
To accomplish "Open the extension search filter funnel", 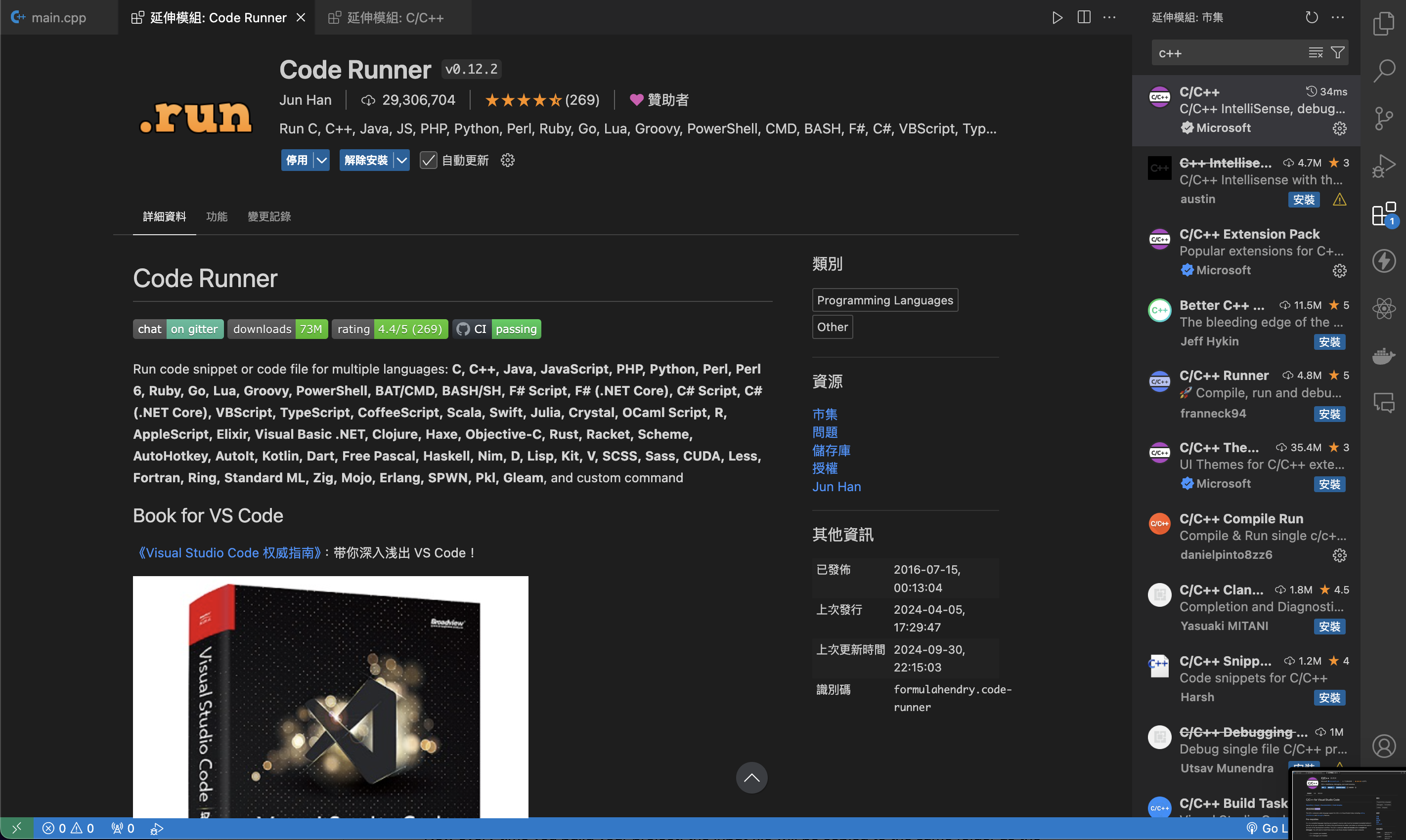I will click(1337, 53).
